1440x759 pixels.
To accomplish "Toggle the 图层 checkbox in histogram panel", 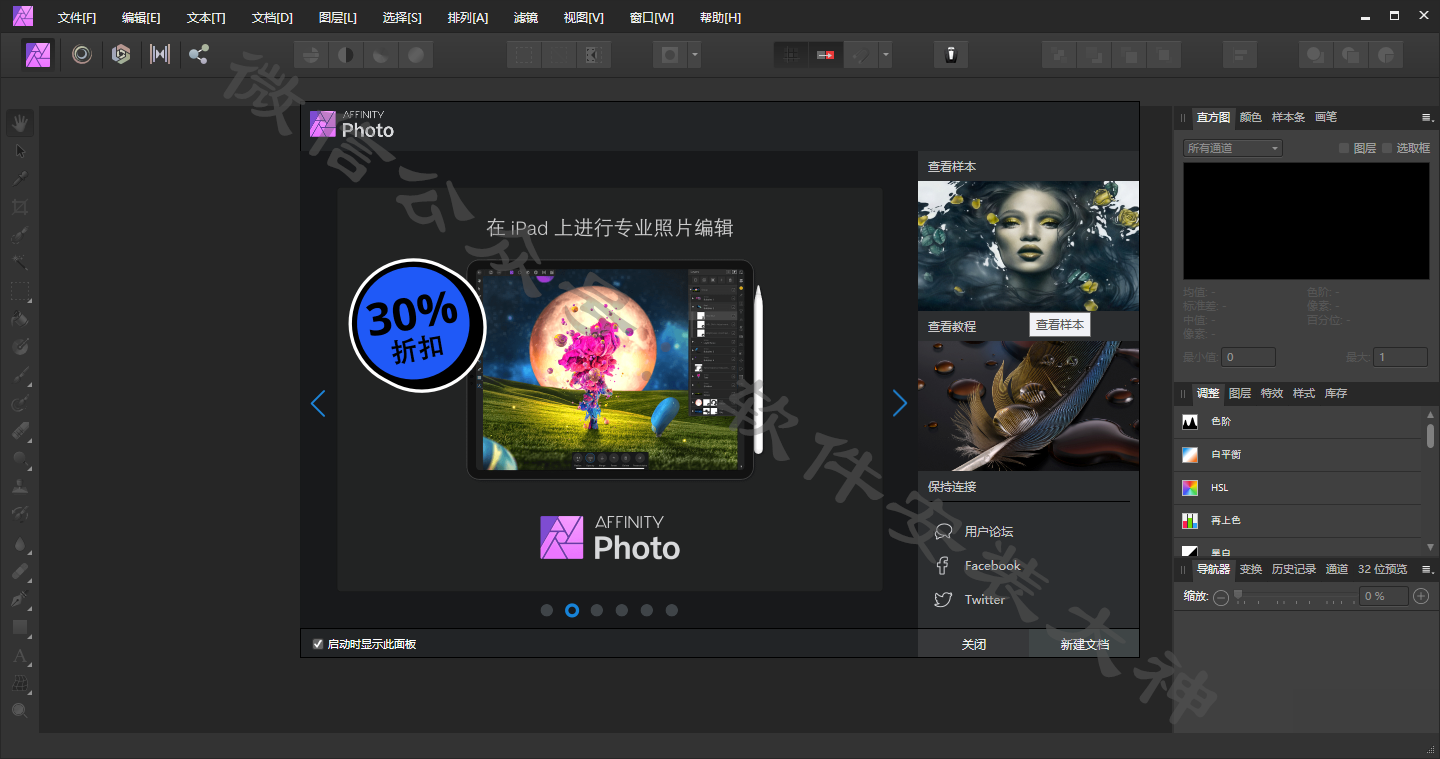I will 1344,148.
